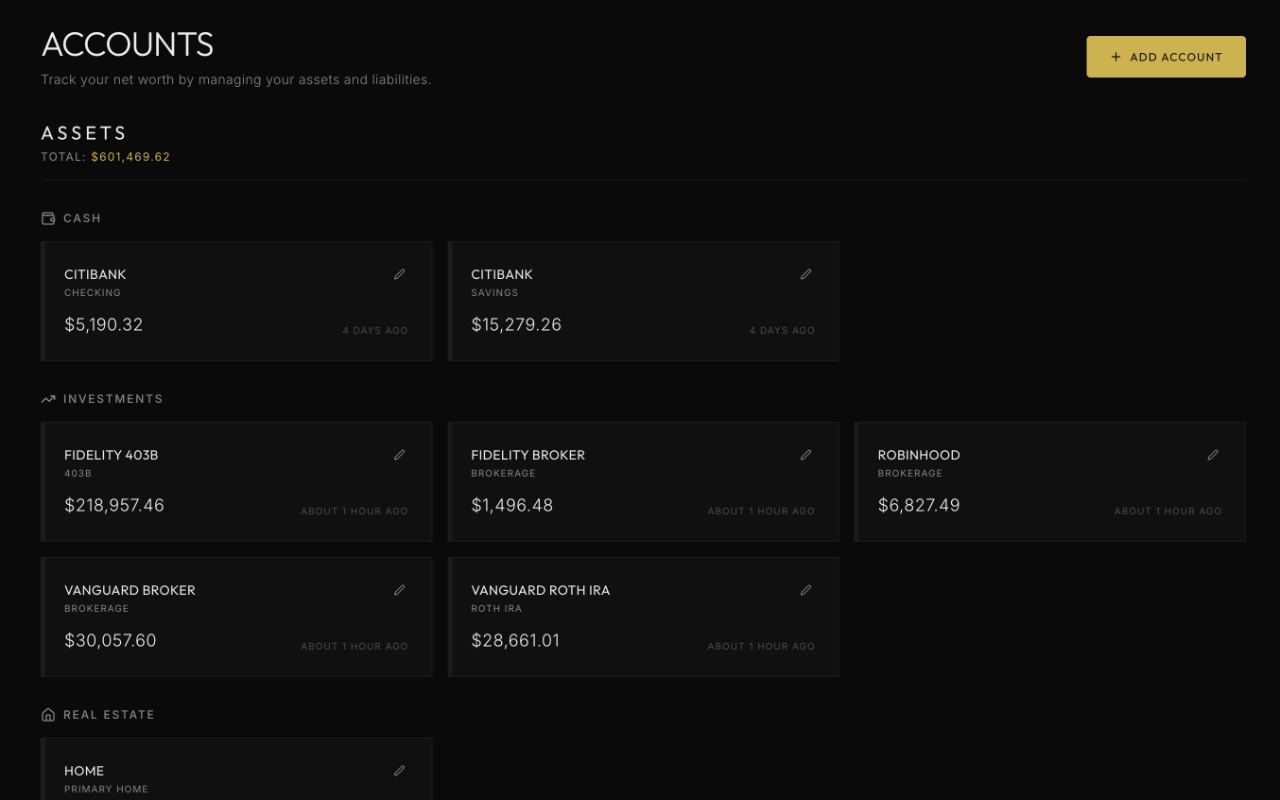Click the wallet icon beside Cash
Screen dimensions: 1280x800
[x=47, y=218]
